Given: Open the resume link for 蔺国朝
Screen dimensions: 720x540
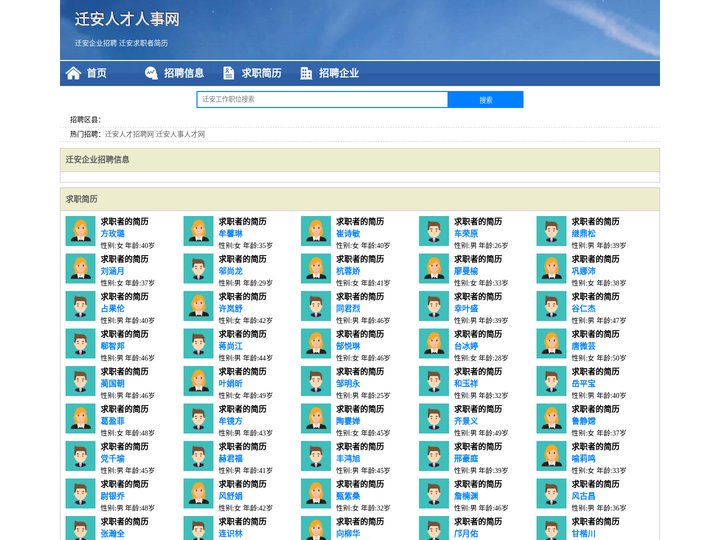Looking at the screenshot, I should [112, 383].
